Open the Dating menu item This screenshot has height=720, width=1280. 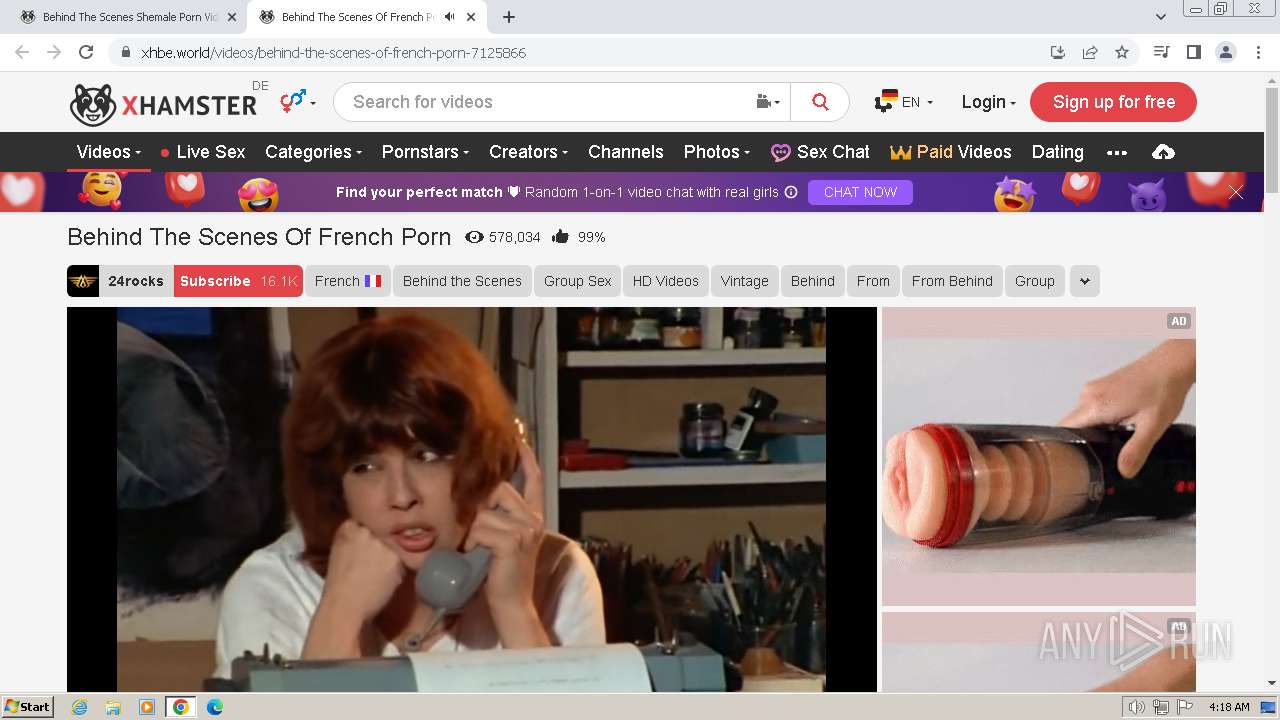[x=1057, y=152]
